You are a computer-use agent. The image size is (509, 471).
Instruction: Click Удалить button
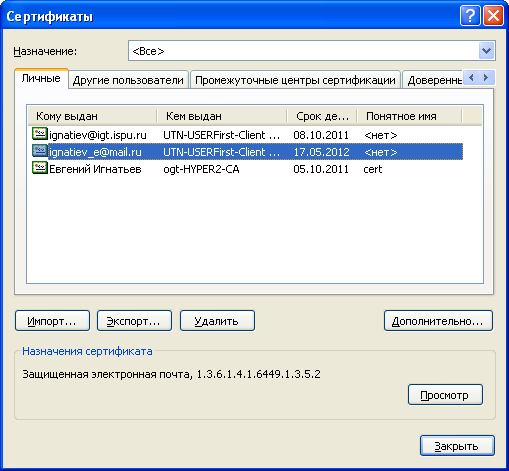click(217, 321)
